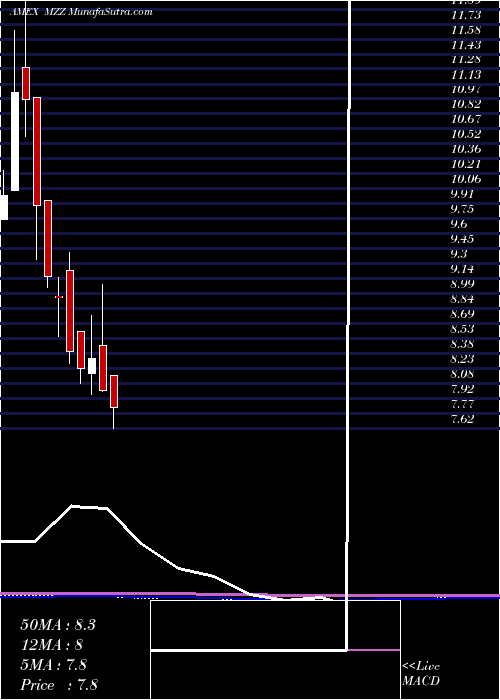Click the 9.45 price axis label
Image resolution: width=500 pixels, height=700 pixels.
tap(462, 239)
